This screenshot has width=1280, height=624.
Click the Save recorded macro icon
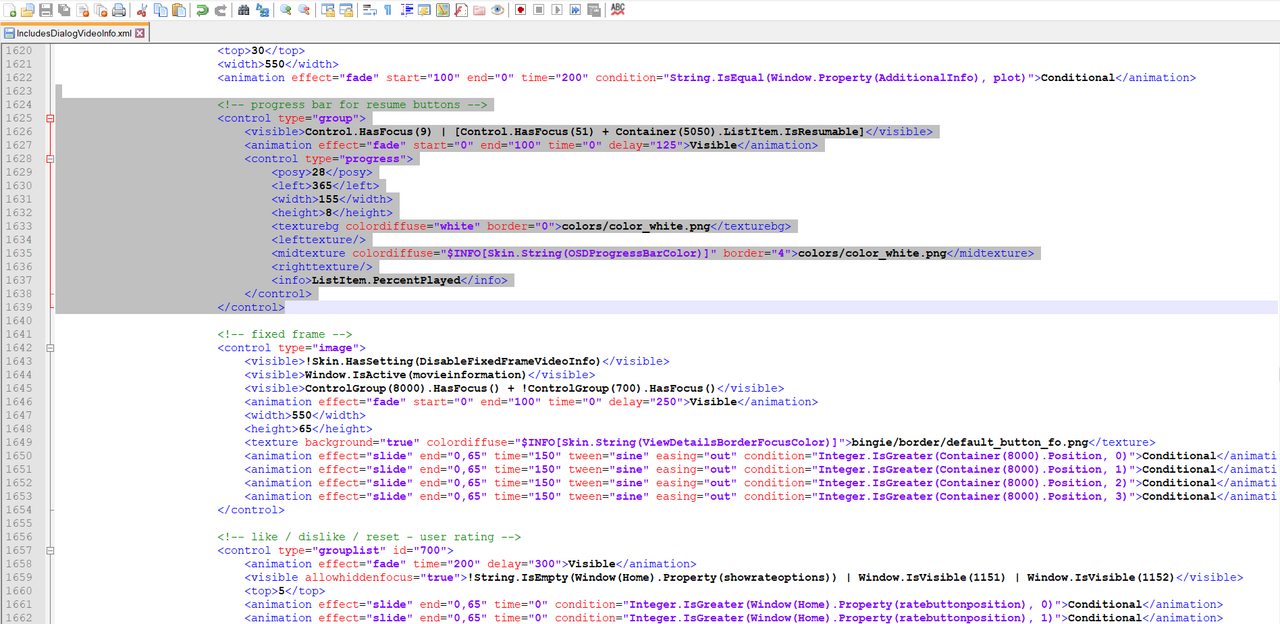(594, 10)
